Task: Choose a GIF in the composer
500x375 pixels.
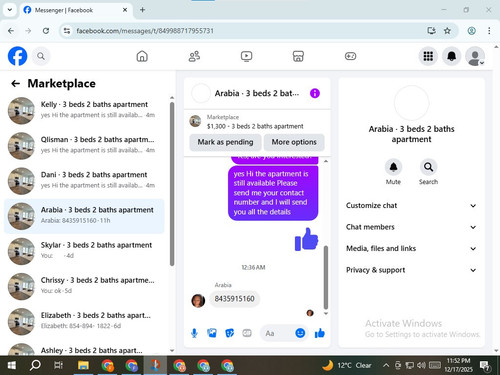Action: point(247,333)
